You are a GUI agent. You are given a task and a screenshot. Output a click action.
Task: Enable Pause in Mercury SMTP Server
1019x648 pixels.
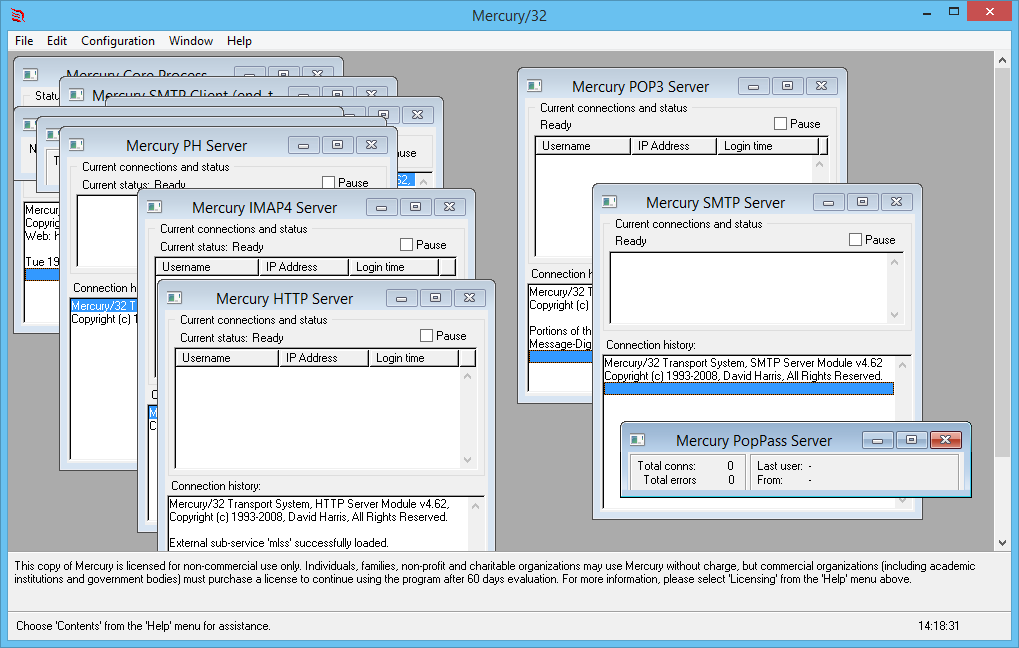tap(855, 240)
